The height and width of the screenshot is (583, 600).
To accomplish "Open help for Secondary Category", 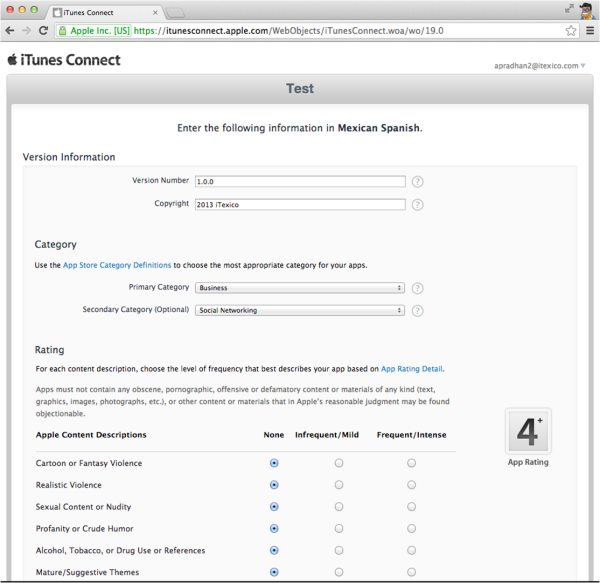I will point(417,311).
